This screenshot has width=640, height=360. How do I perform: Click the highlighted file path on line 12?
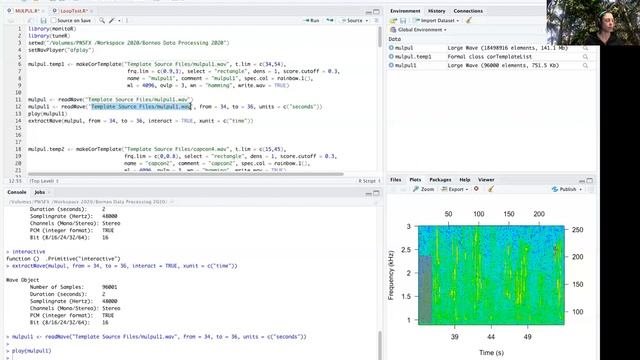(x=141, y=107)
